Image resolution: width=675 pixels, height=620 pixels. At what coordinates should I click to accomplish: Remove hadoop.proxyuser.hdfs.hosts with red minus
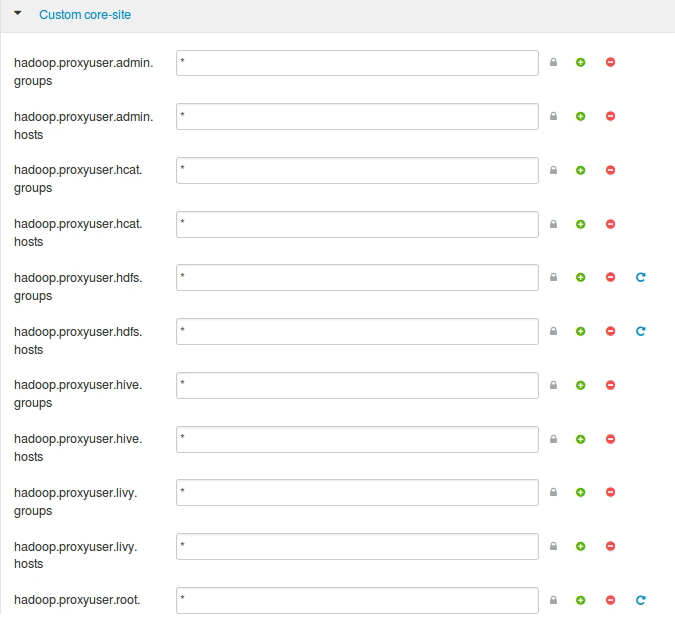(610, 331)
